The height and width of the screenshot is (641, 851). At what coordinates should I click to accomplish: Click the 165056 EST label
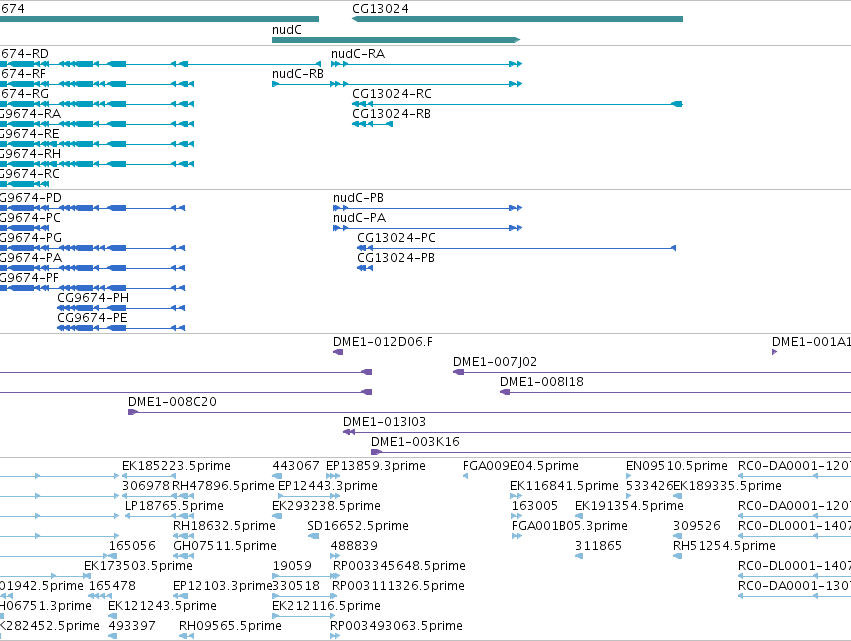coord(132,546)
